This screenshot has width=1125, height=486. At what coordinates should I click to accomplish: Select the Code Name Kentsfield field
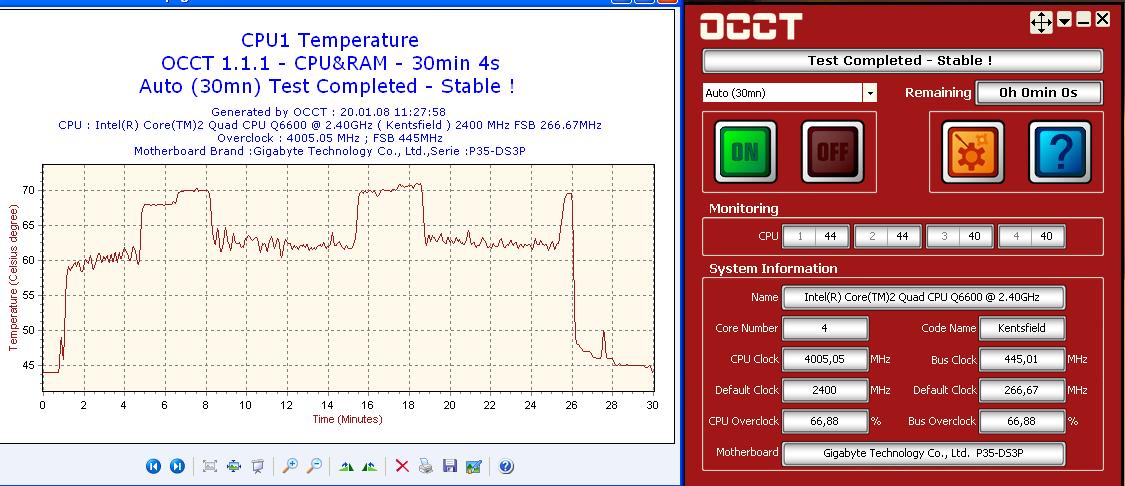(x=1022, y=328)
